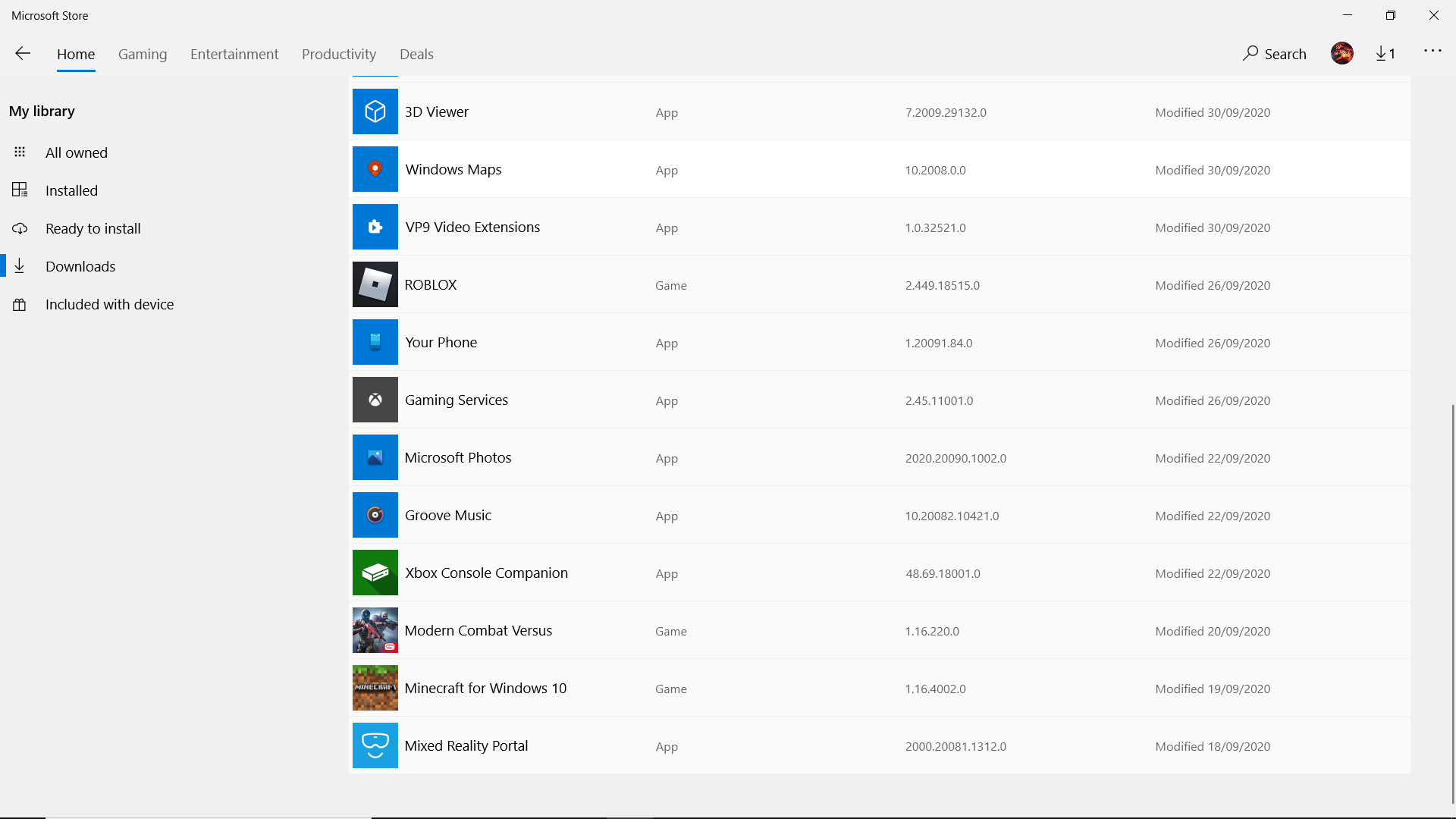Click the Downloads arrow icon in sidebar
The height and width of the screenshot is (819, 1456).
pos(20,265)
